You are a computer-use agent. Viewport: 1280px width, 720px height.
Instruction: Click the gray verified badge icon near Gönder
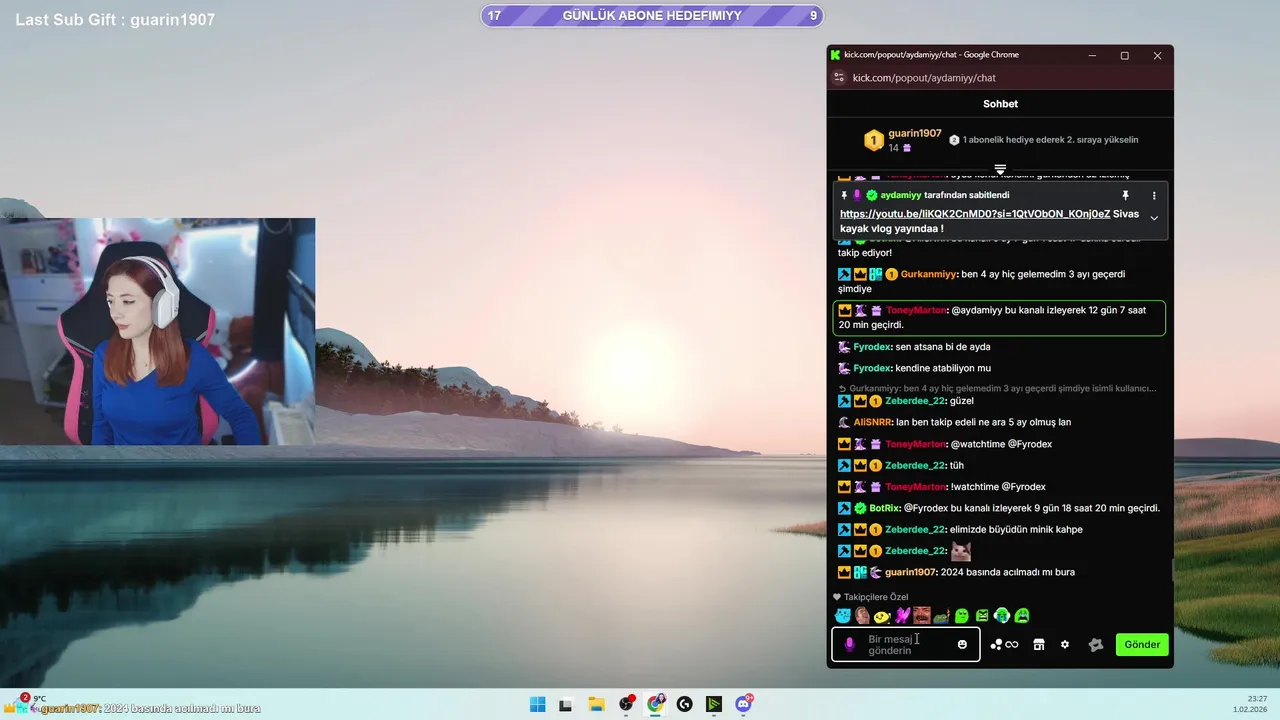point(1096,645)
